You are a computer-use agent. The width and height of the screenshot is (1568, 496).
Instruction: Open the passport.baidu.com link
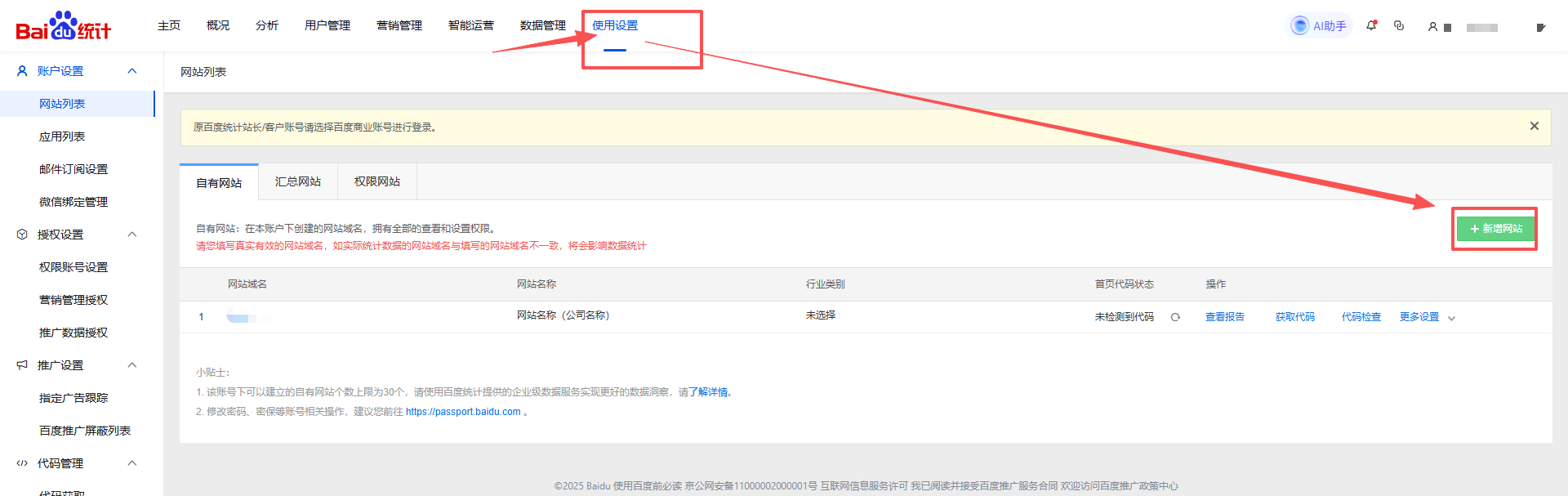[462, 412]
